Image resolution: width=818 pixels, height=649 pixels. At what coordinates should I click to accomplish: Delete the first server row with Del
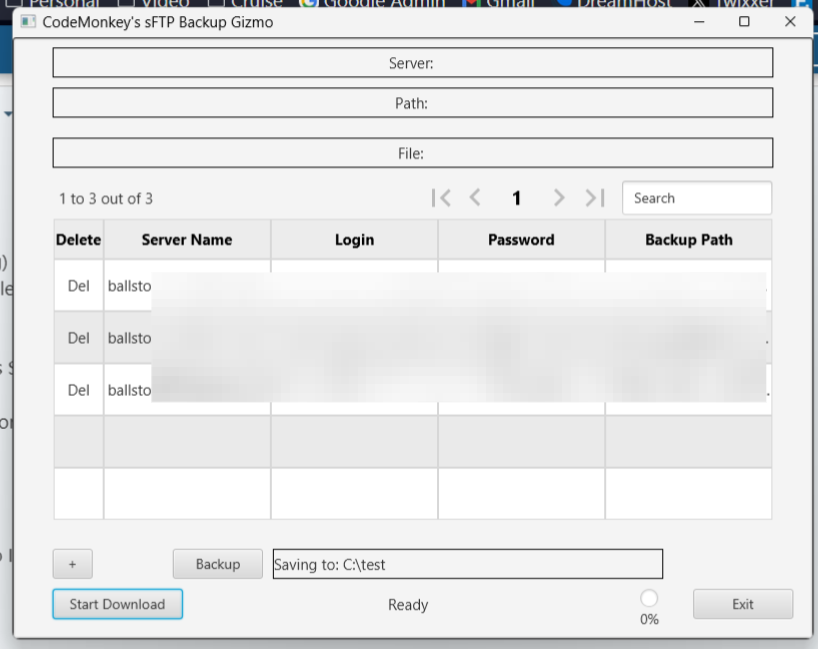click(x=79, y=286)
